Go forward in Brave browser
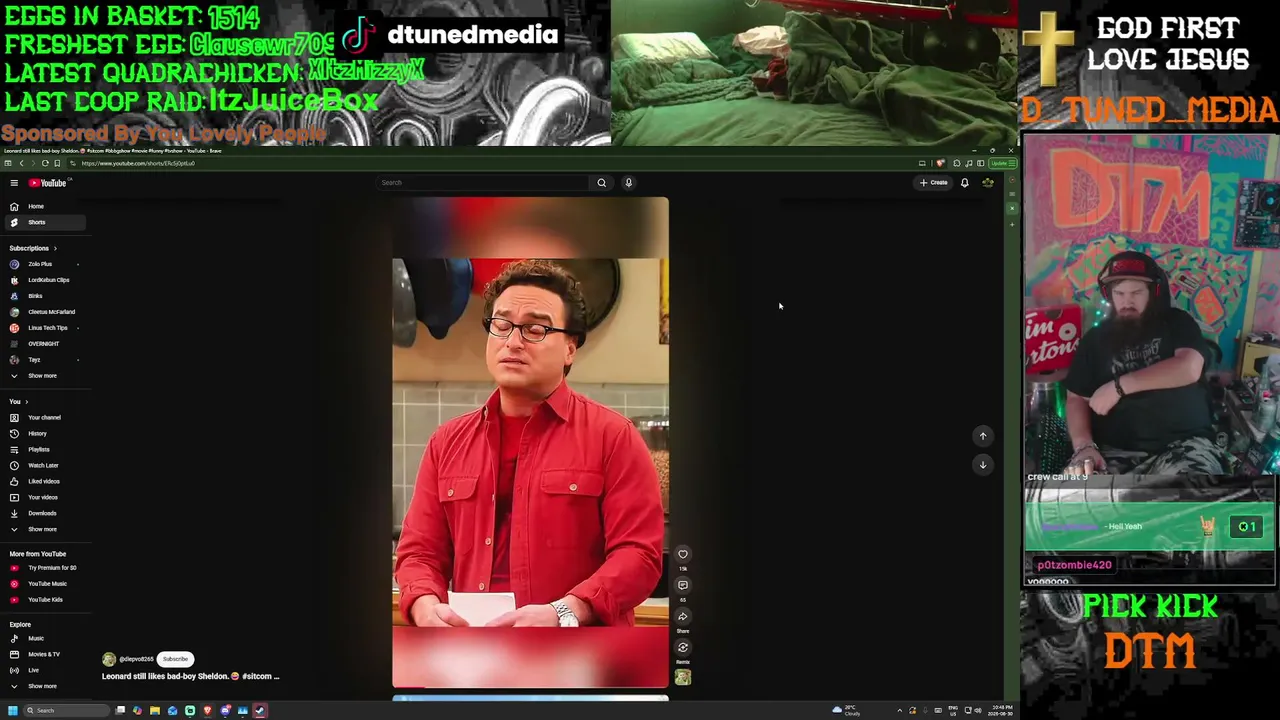This screenshot has height=720, width=1280. click(32, 163)
